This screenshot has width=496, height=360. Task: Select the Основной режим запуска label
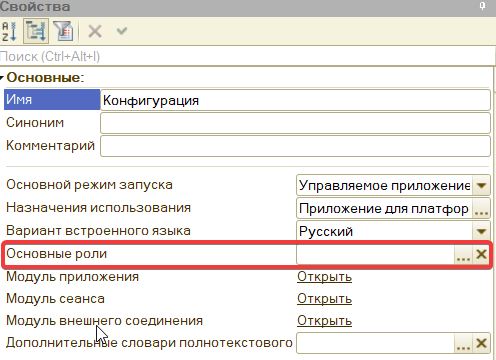point(89,185)
